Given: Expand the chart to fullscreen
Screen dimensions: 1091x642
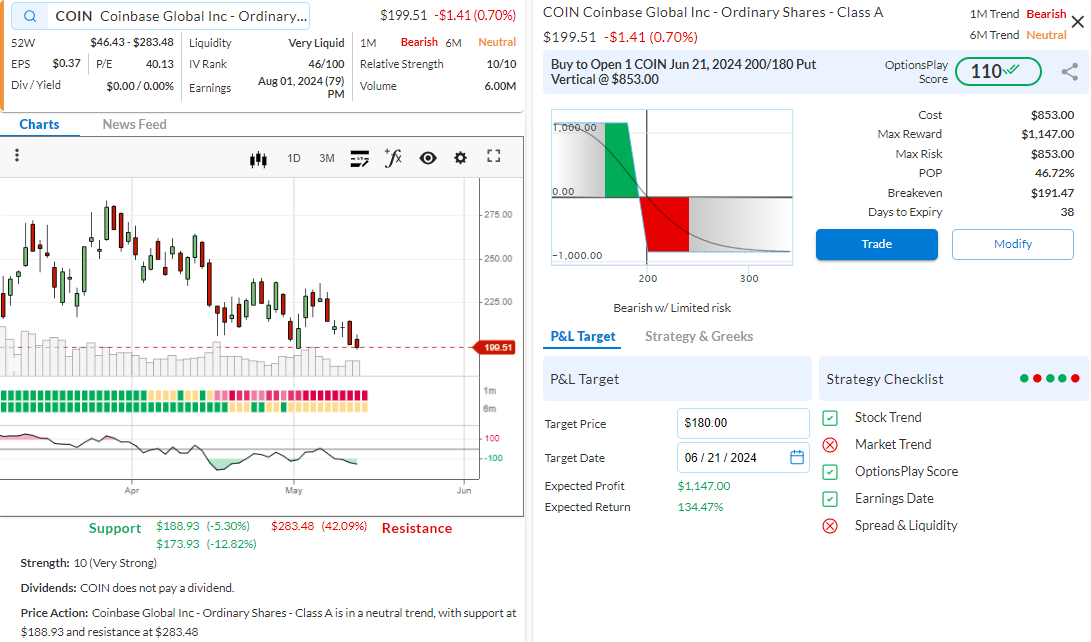Looking at the screenshot, I should pyautogui.click(x=494, y=157).
